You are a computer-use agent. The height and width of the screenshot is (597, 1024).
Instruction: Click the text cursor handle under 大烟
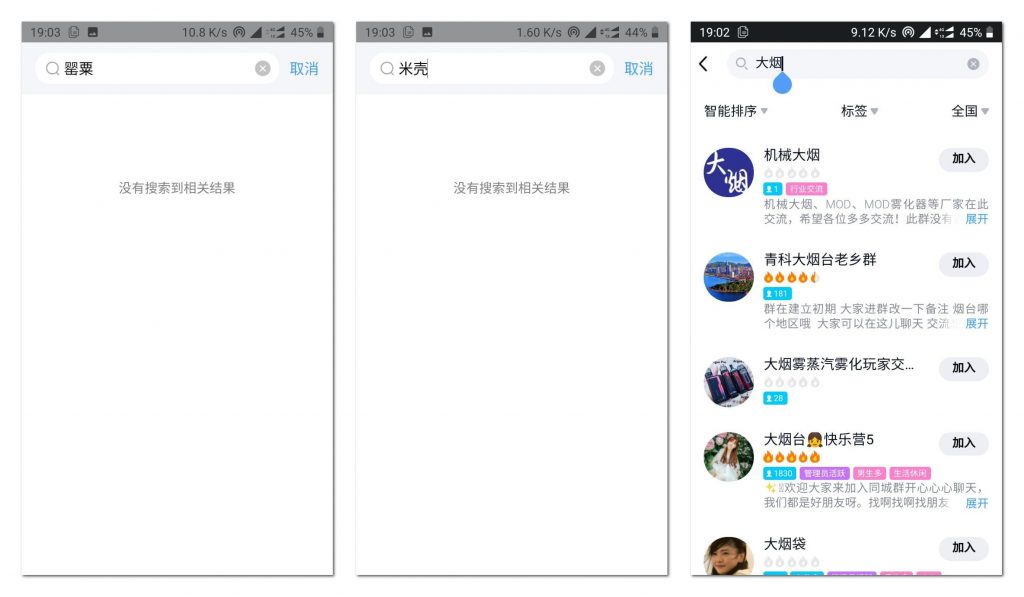tap(782, 84)
